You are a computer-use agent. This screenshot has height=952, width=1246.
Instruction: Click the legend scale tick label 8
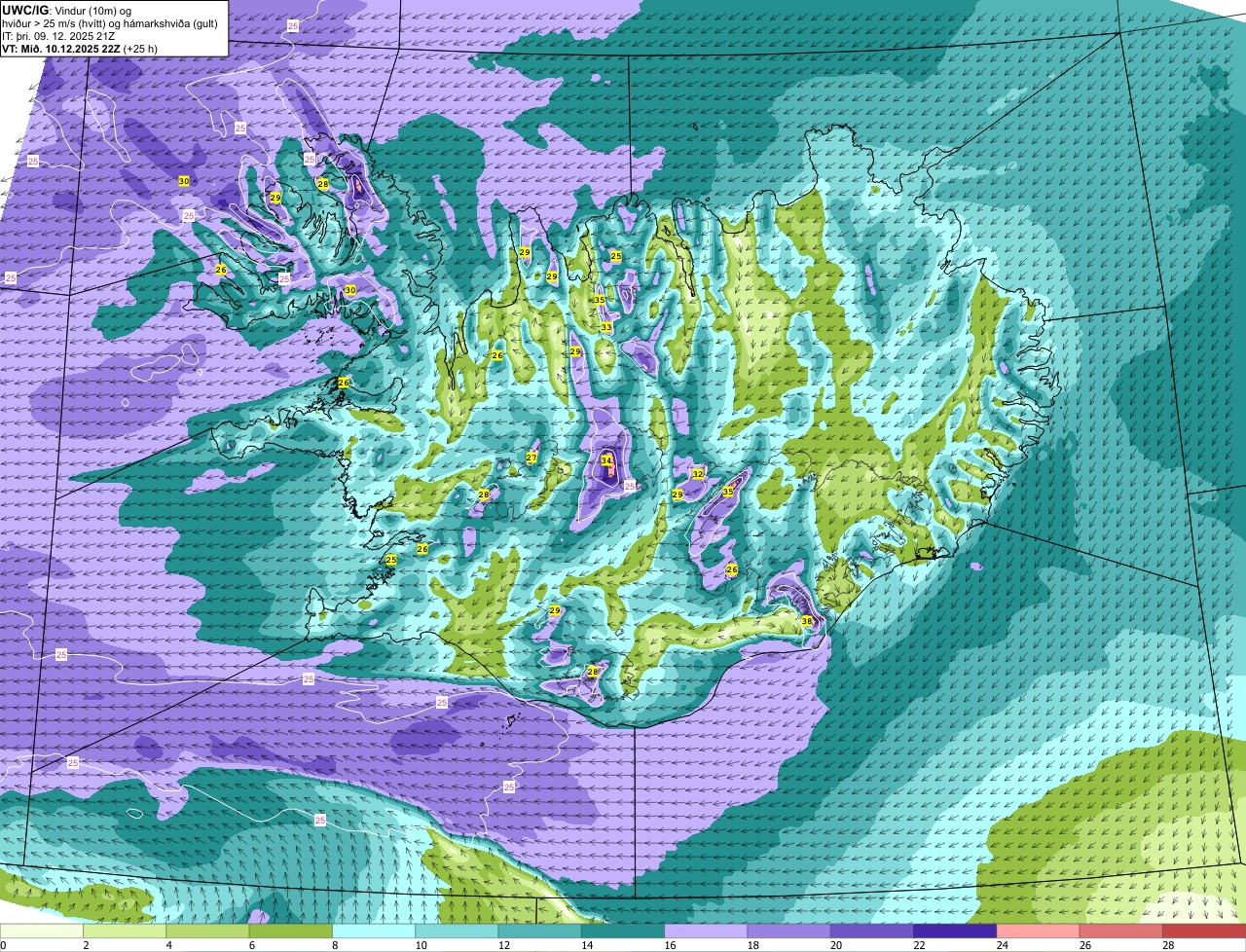pos(335,945)
